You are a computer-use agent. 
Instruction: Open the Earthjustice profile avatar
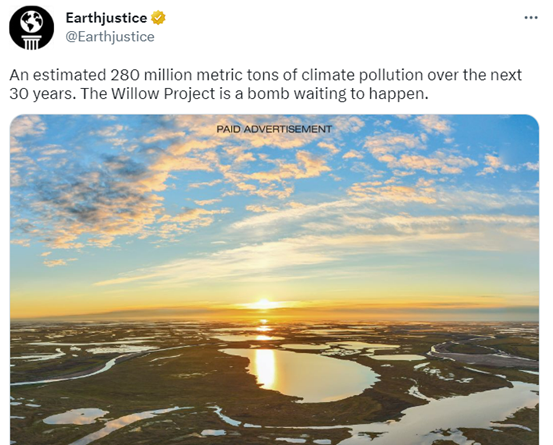coord(31,28)
